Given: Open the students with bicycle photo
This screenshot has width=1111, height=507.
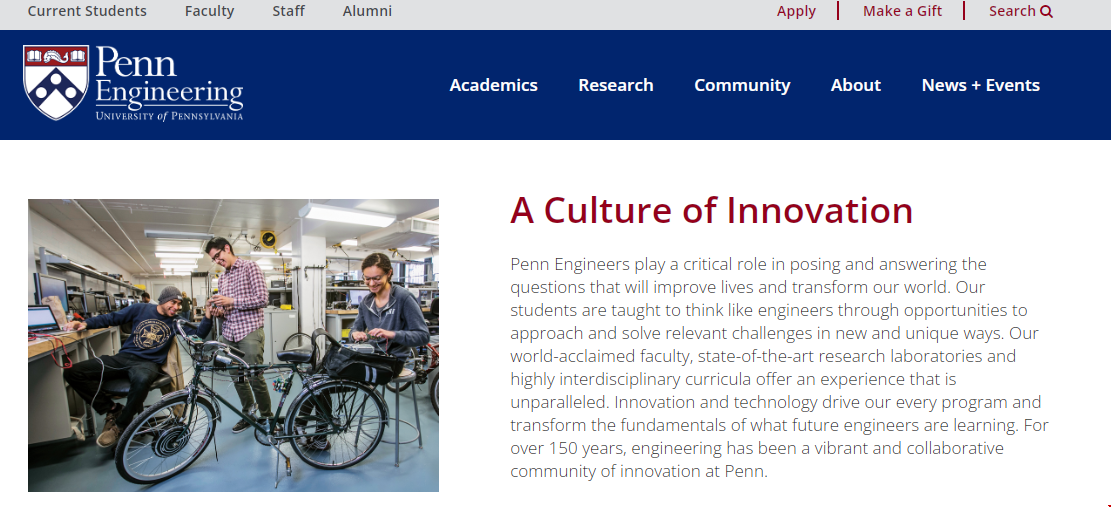Looking at the screenshot, I should pyautogui.click(x=233, y=345).
